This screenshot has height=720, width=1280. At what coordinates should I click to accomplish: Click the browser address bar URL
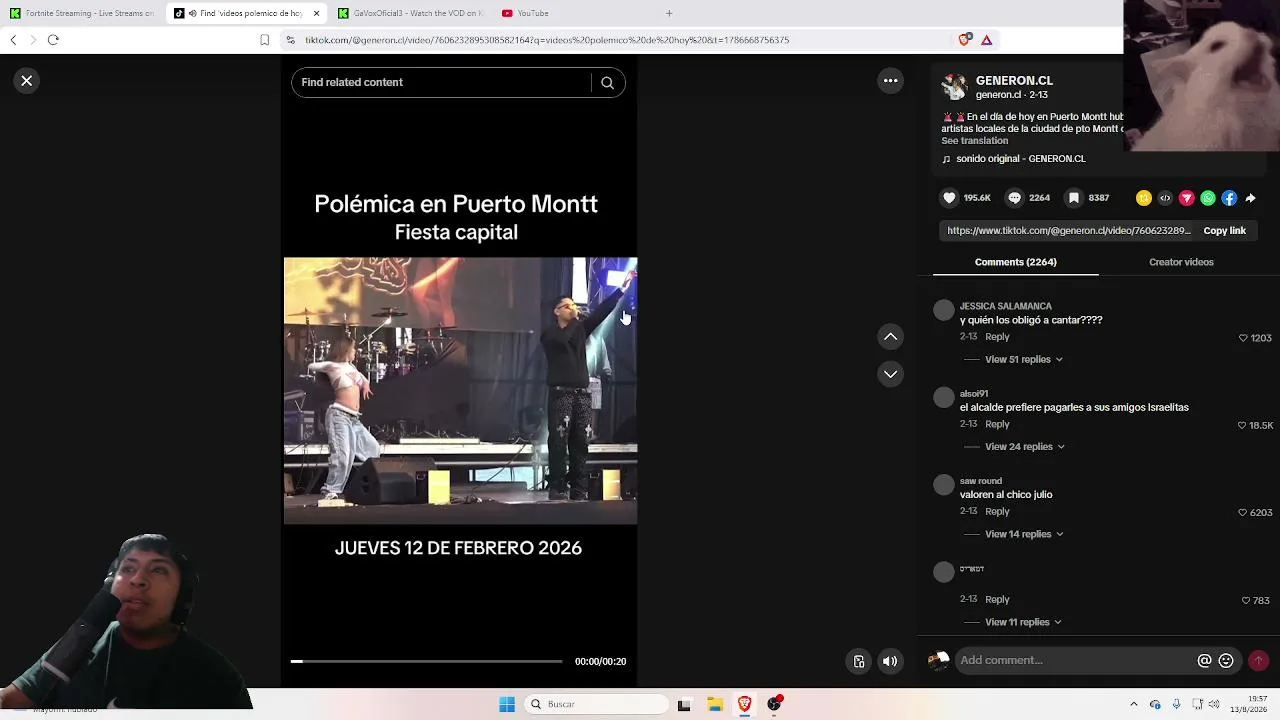click(x=546, y=40)
